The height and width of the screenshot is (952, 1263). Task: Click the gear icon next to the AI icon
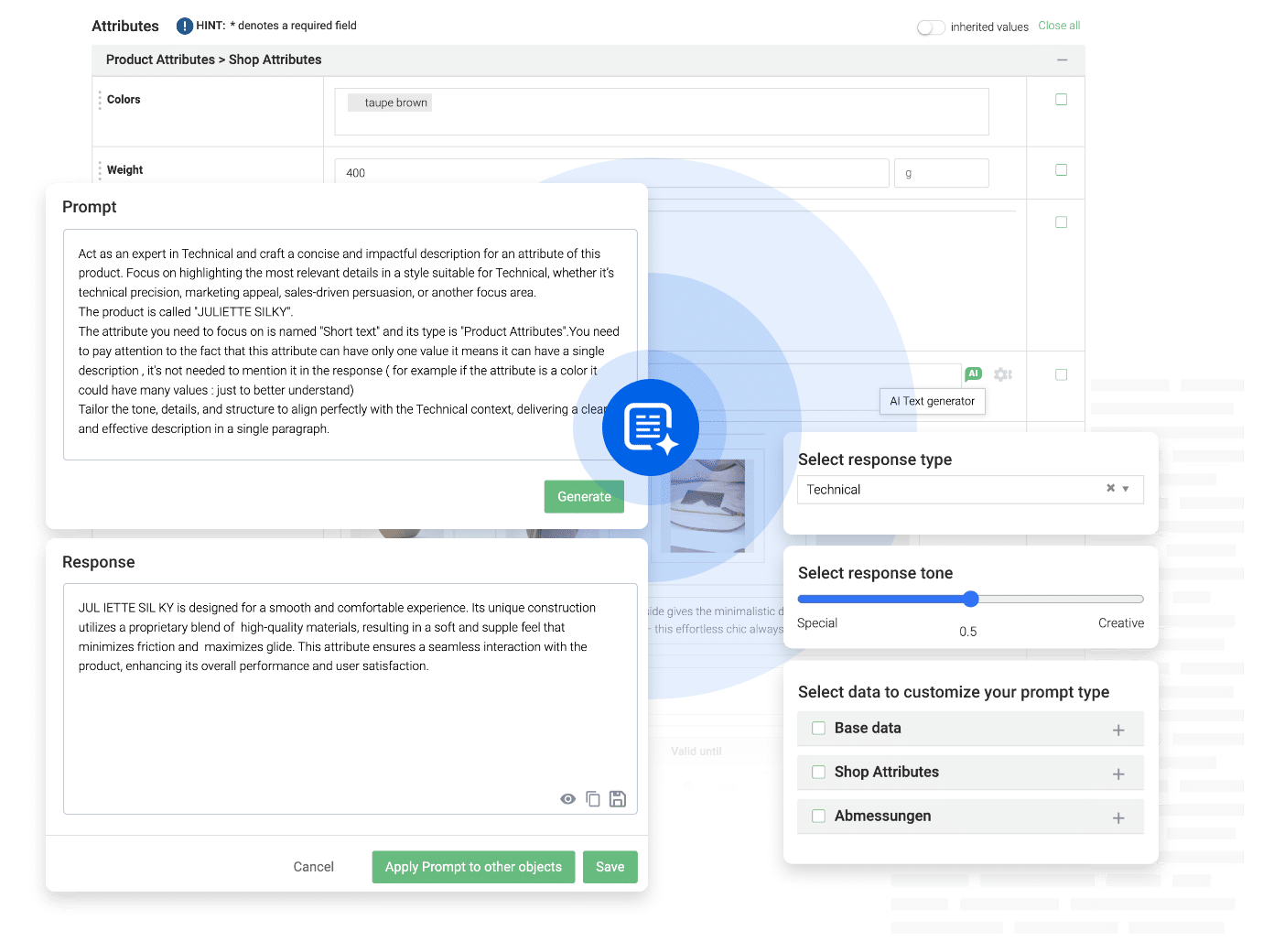tap(1002, 373)
